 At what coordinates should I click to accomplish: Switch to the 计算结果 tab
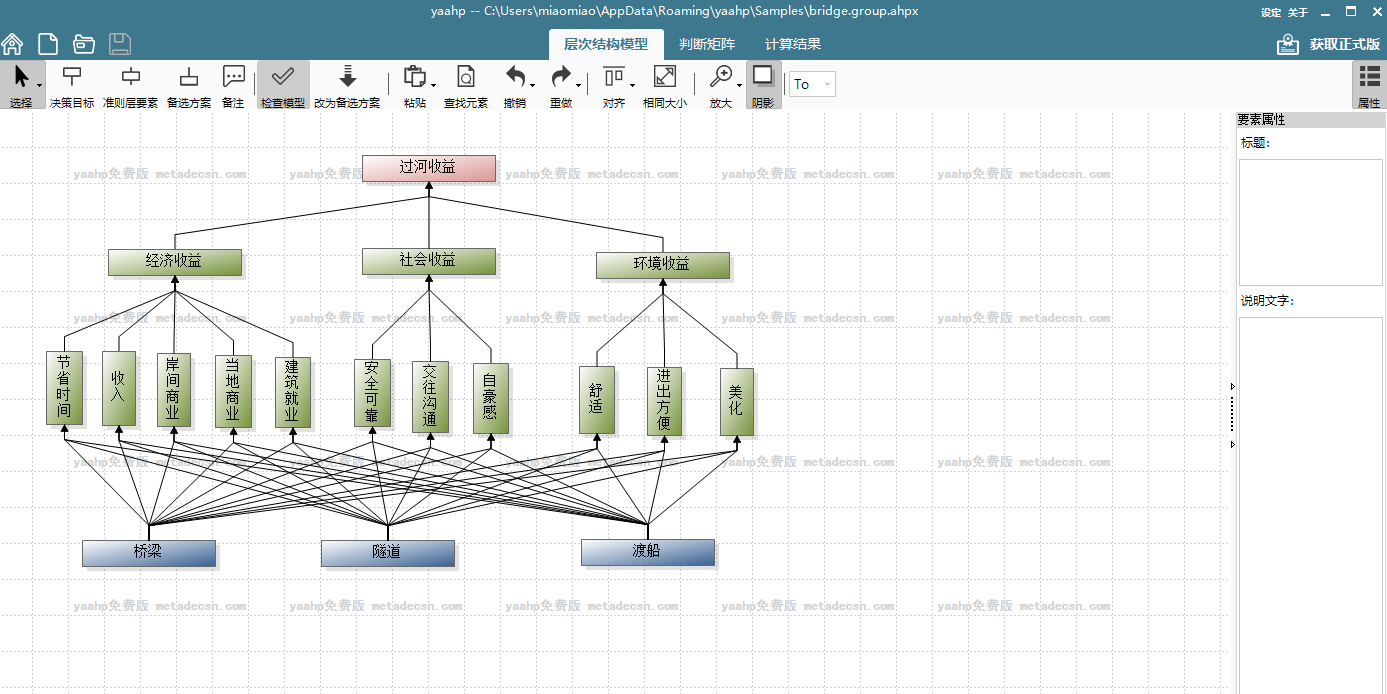coord(793,44)
